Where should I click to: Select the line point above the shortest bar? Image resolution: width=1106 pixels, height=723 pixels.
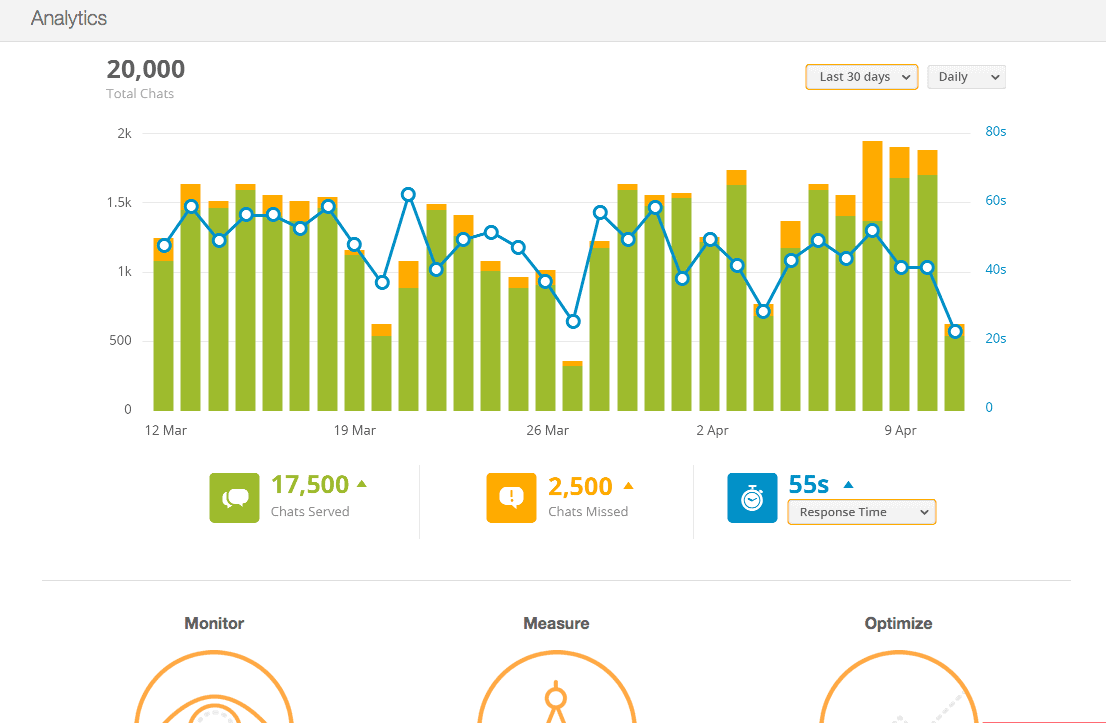coord(573,322)
